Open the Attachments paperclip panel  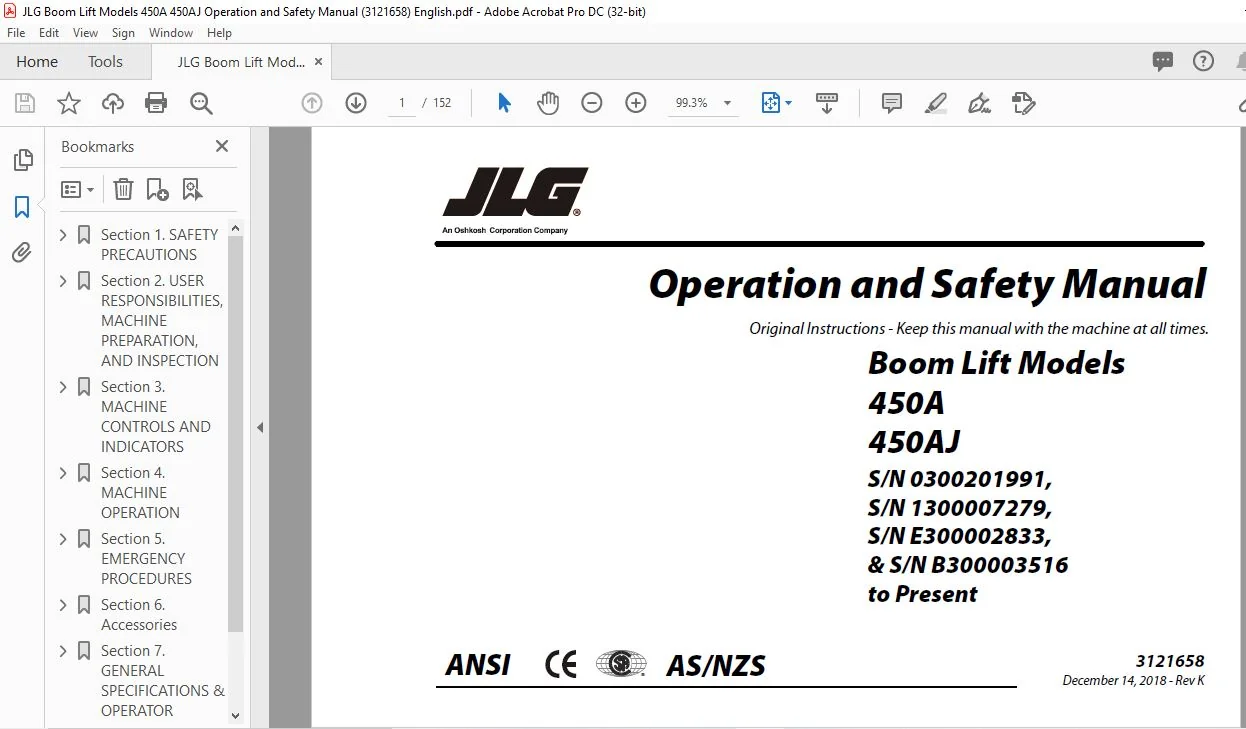tap(21, 253)
